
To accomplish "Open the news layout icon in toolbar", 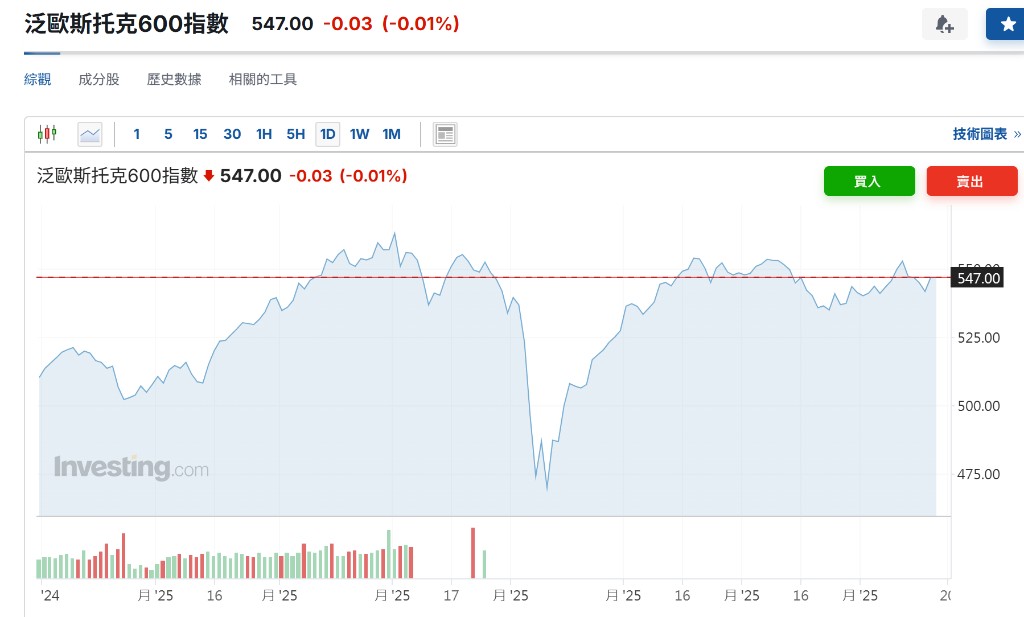I will [445, 134].
